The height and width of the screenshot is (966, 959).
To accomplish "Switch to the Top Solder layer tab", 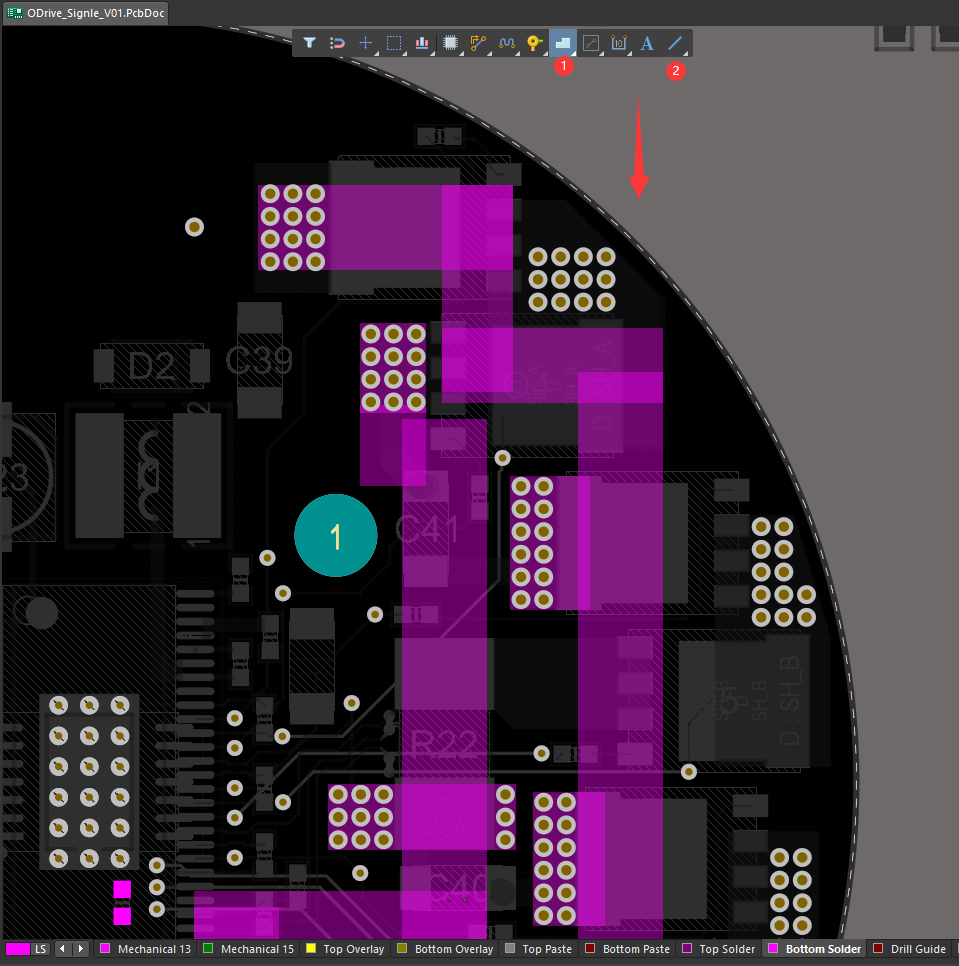I will [x=718, y=949].
